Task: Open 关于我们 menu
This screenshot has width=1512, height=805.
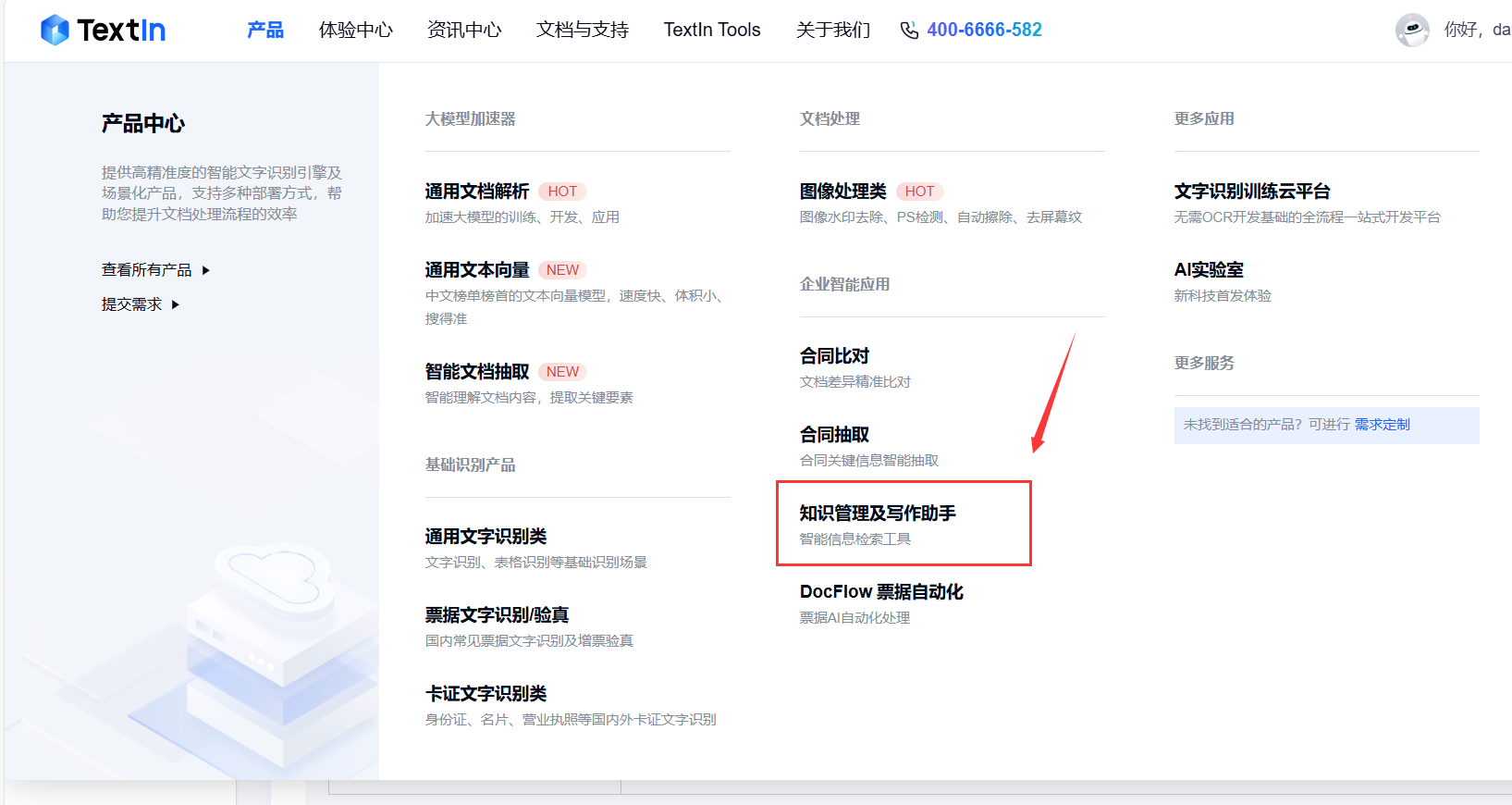Action: (x=833, y=30)
